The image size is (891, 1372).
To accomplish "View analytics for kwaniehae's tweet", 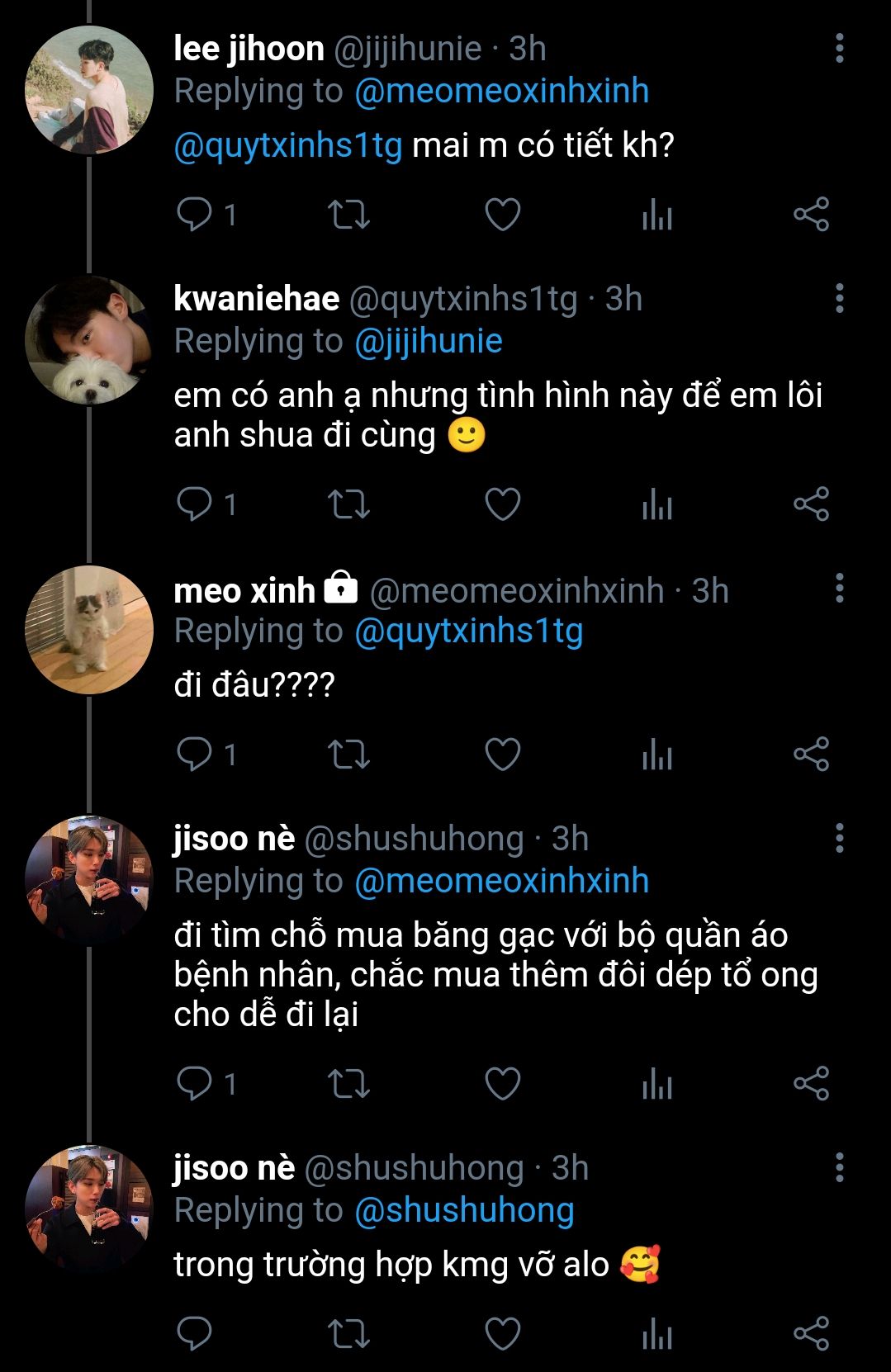I will (657, 504).
